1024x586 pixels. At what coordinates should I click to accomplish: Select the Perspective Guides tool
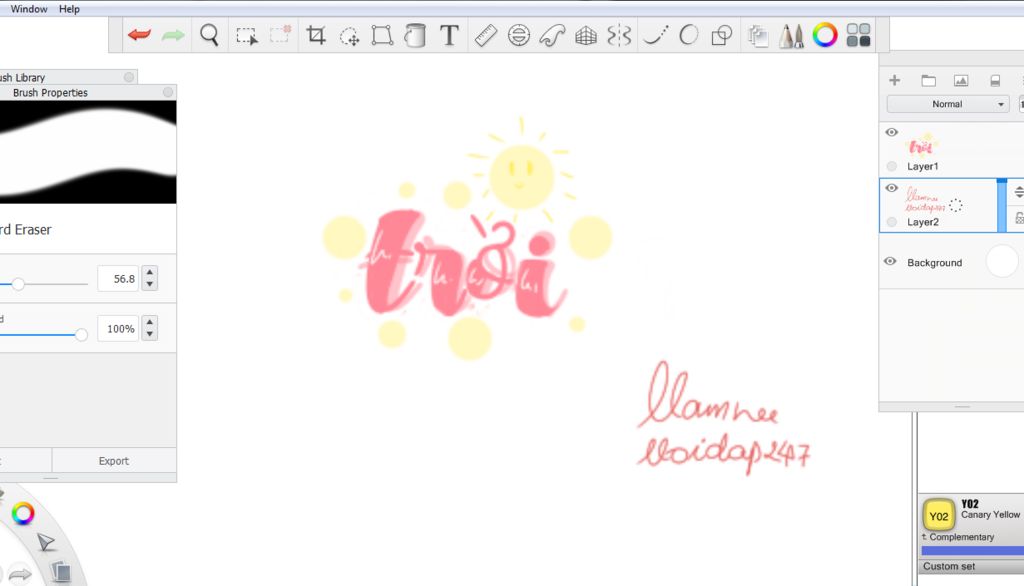[586, 35]
